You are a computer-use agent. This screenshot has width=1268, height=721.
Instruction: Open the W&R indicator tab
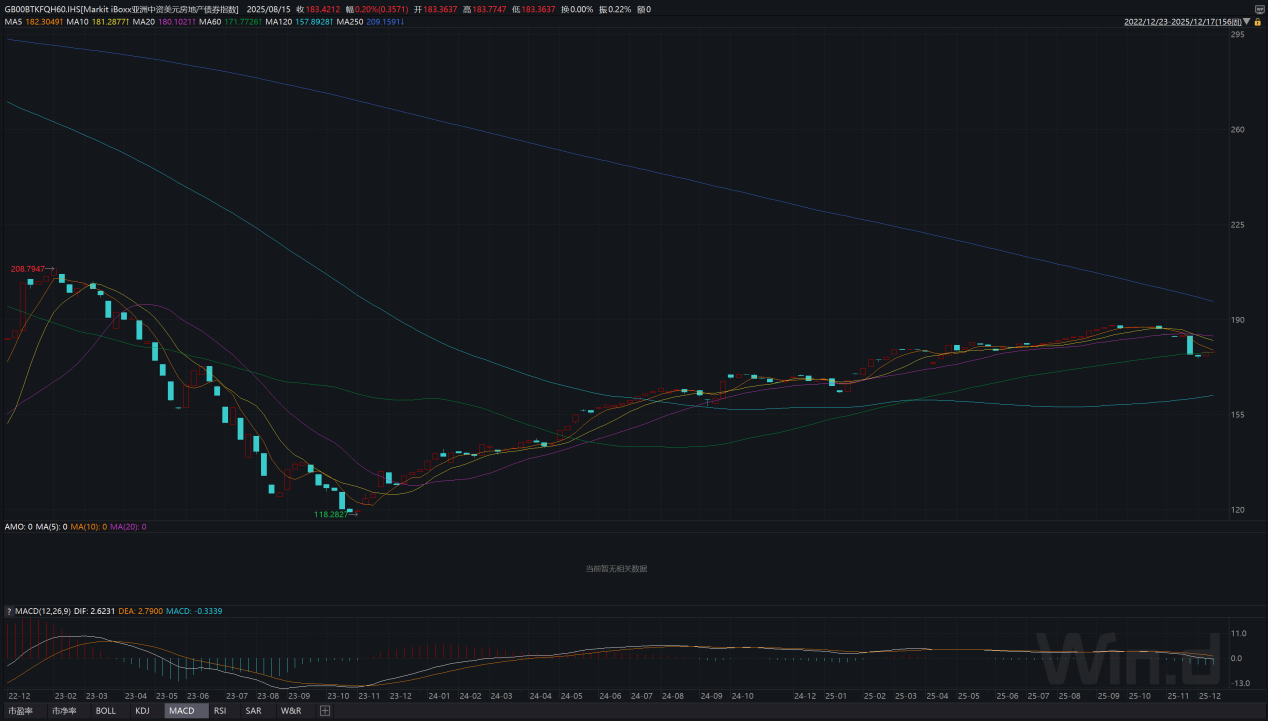[x=291, y=711]
